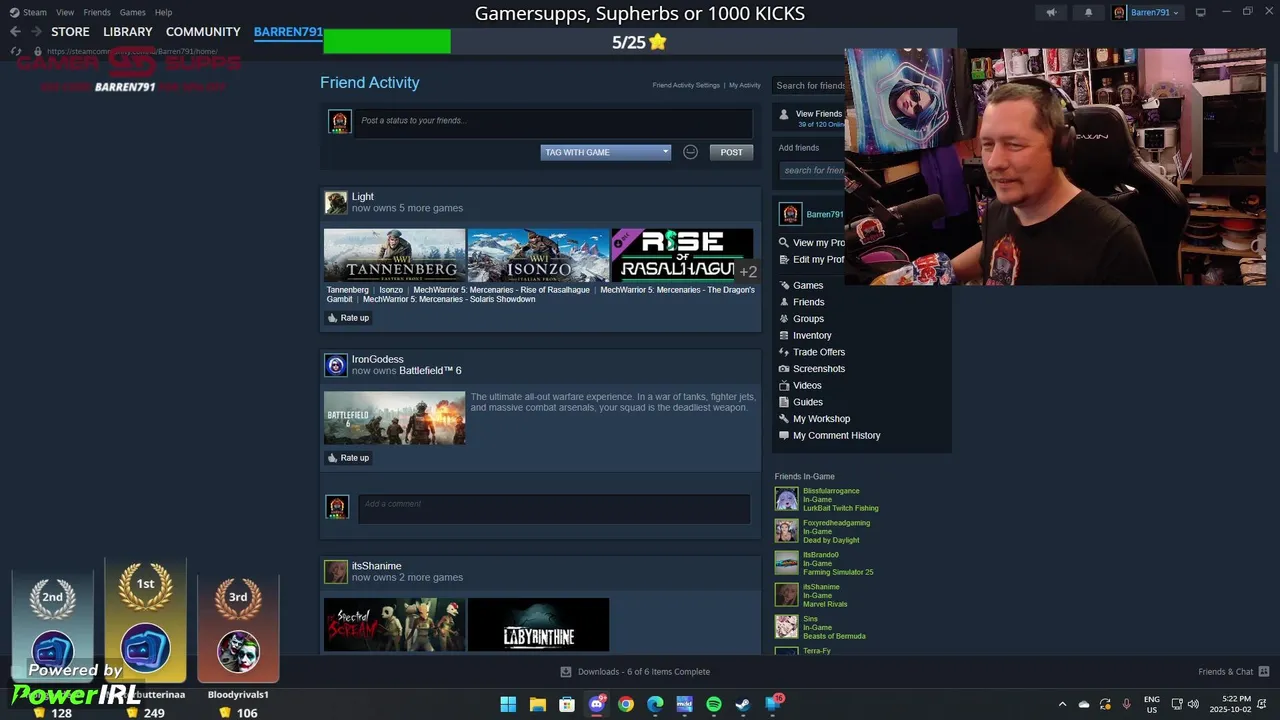This screenshot has width=1280, height=720.
Task: Open the Rise of Rasalhague thumbnail
Action: (x=682, y=255)
